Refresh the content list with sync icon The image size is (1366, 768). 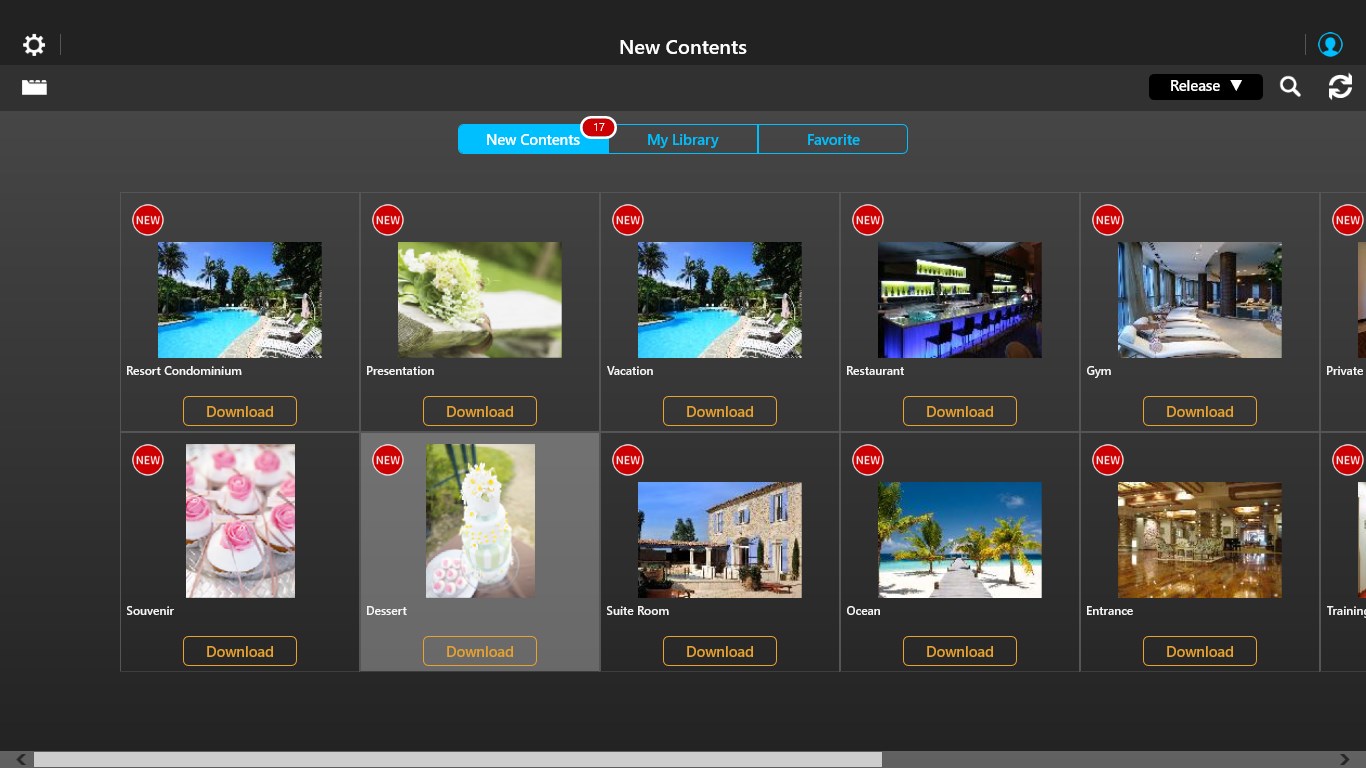tap(1340, 87)
